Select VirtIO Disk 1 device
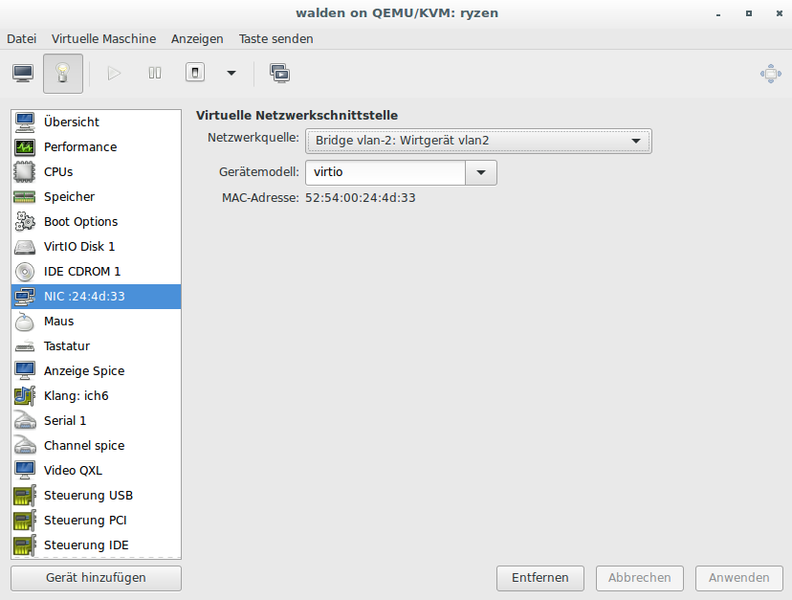The width and height of the screenshot is (792, 600). pyautogui.click(x=79, y=246)
